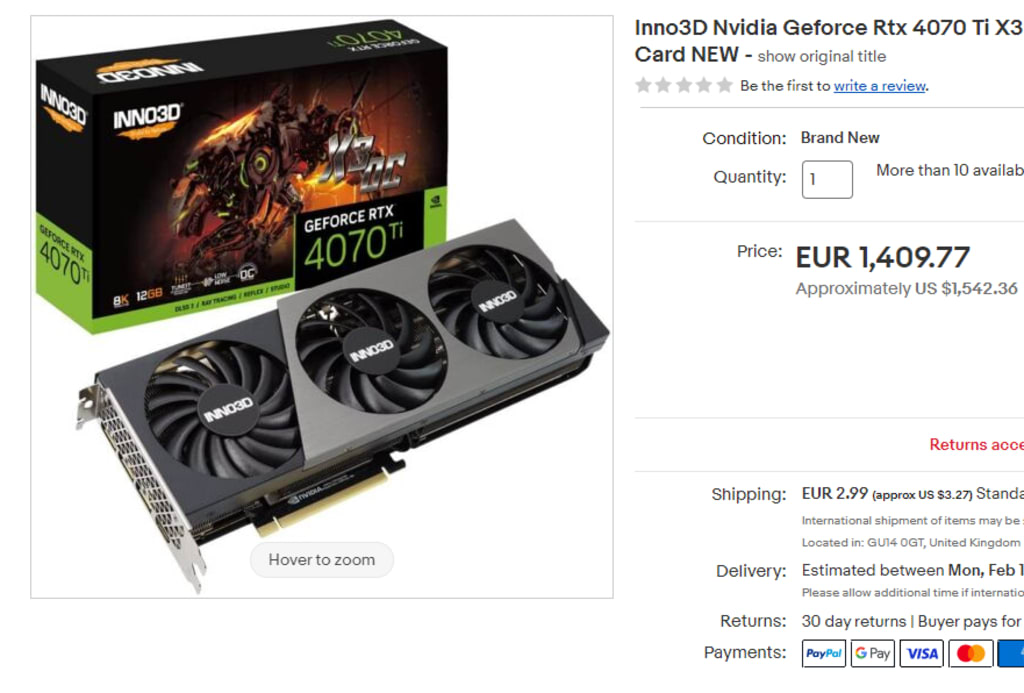
Task: Select the fifth rating star
Action: tap(724, 85)
